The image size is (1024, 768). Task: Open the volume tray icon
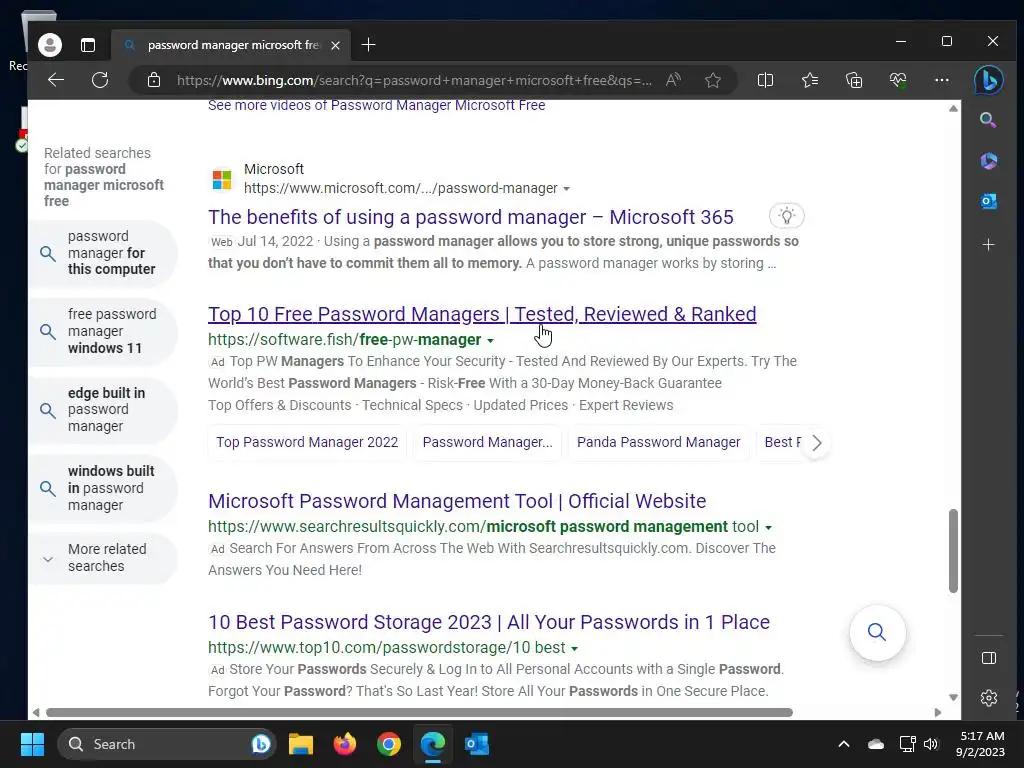pyautogui.click(x=931, y=744)
